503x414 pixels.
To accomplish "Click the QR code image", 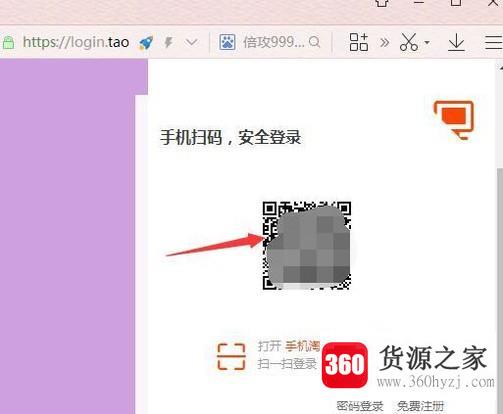I will (307, 245).
